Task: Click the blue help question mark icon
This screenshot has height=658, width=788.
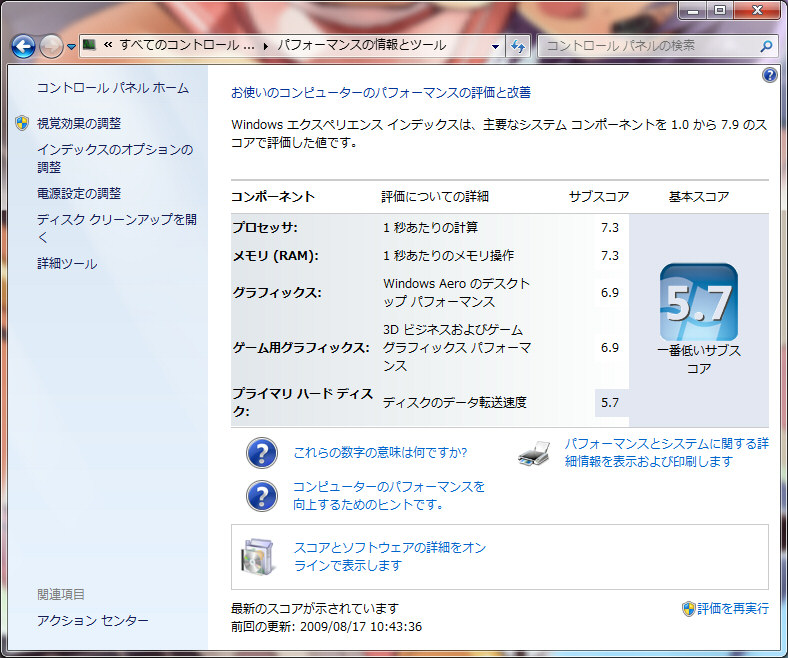Action: tap(769, 75)
